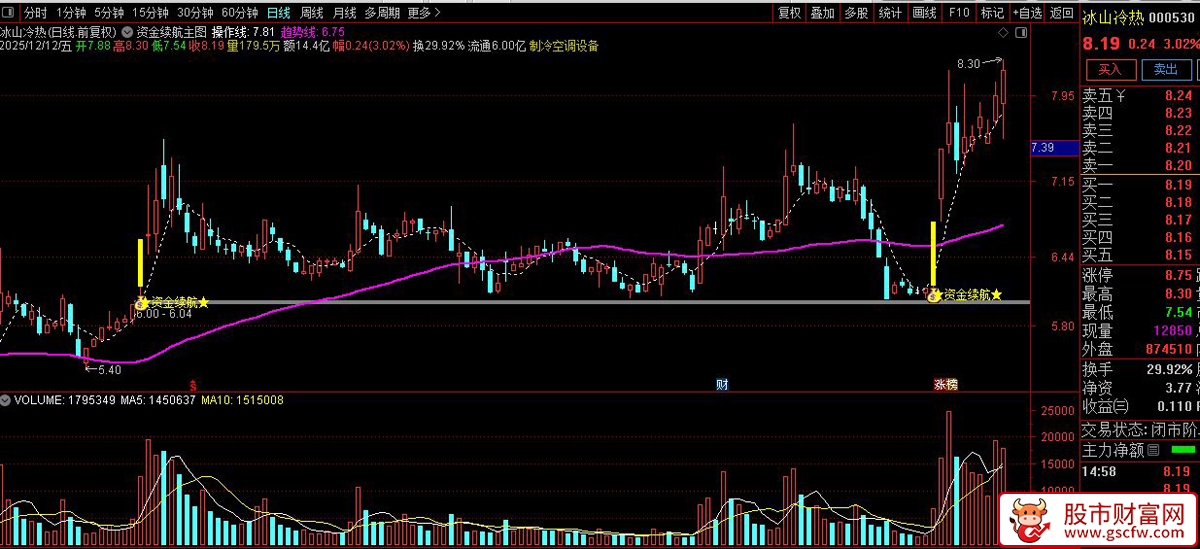Add stock via +自选 button
Image resolution: width=1200 pixels, height=549 pixels.
pos(1027,13)
